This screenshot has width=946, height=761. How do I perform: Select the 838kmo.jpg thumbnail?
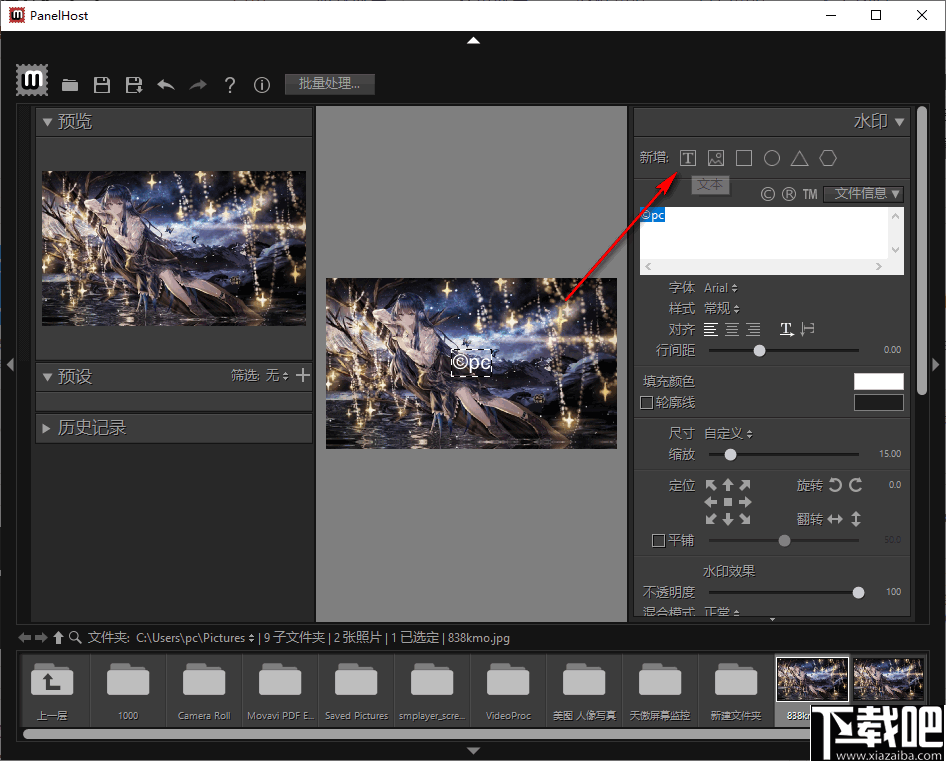pos(811,679)
